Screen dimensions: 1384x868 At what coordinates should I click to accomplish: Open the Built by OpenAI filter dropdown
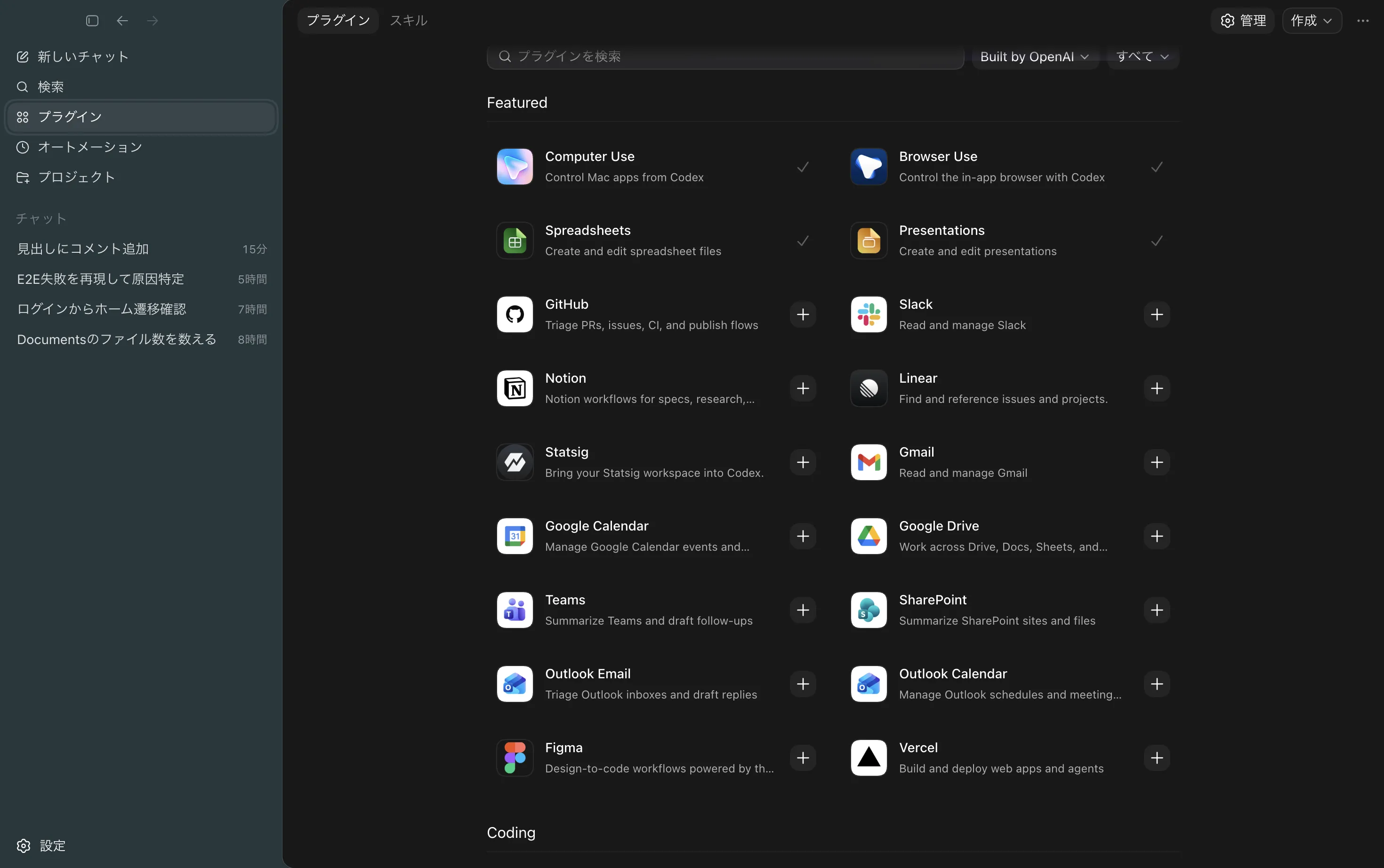[1035, 56]
